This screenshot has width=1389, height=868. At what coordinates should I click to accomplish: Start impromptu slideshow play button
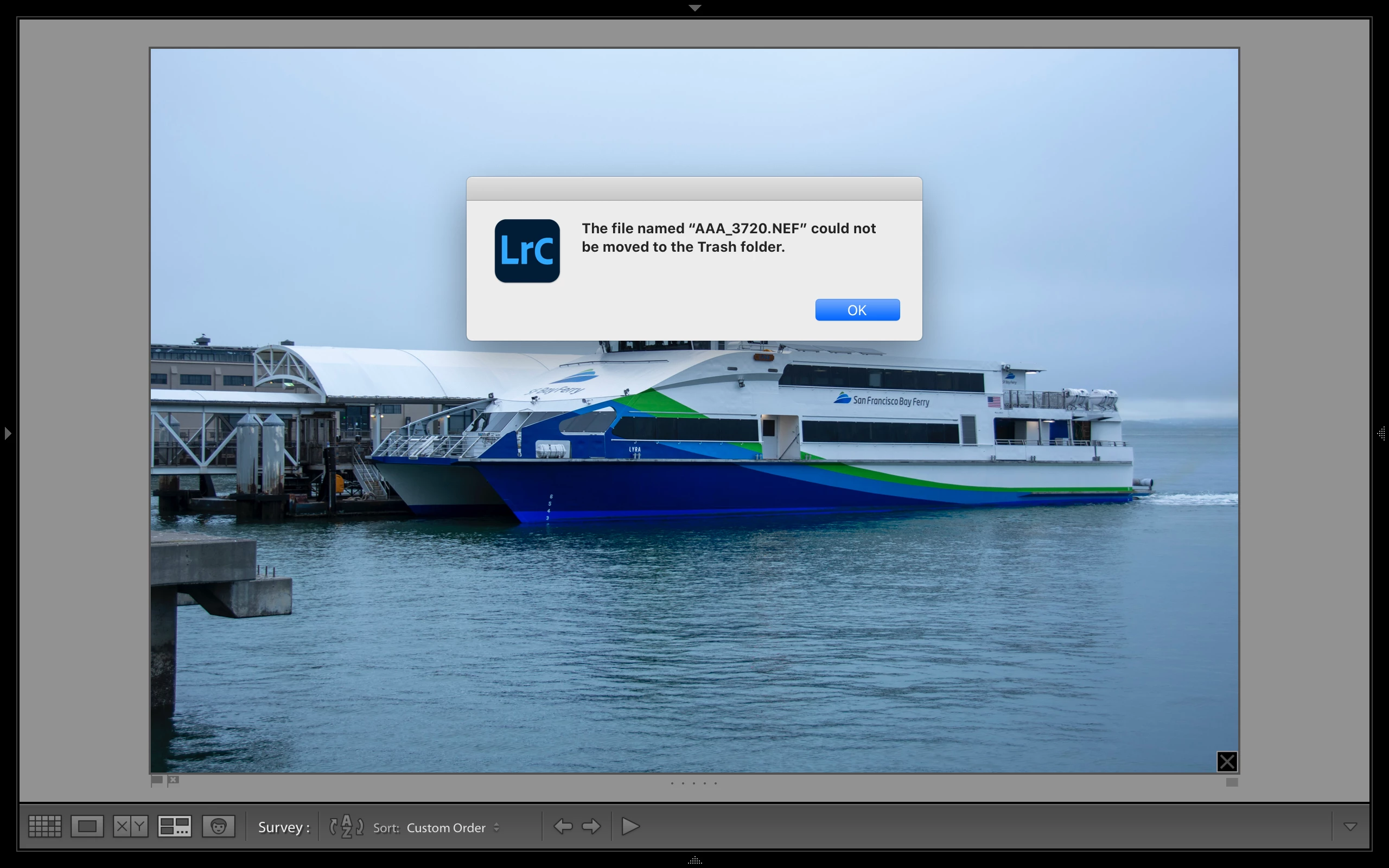(630, 827)
